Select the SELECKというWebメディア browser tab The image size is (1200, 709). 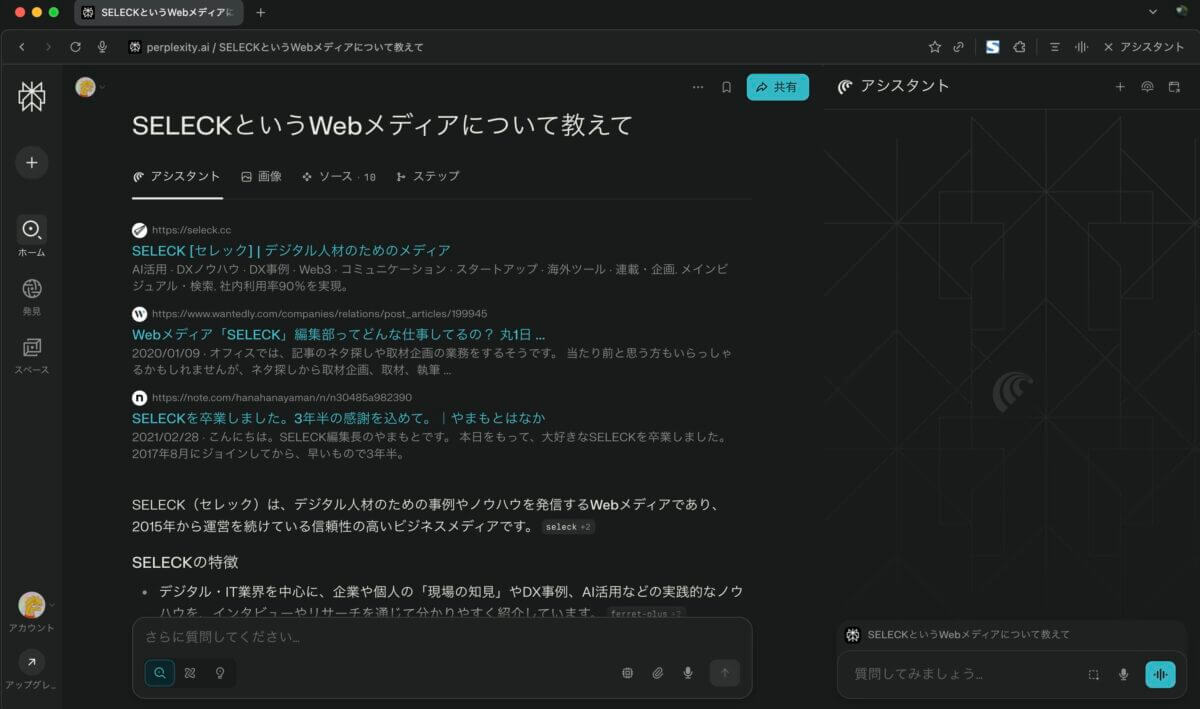160,12
